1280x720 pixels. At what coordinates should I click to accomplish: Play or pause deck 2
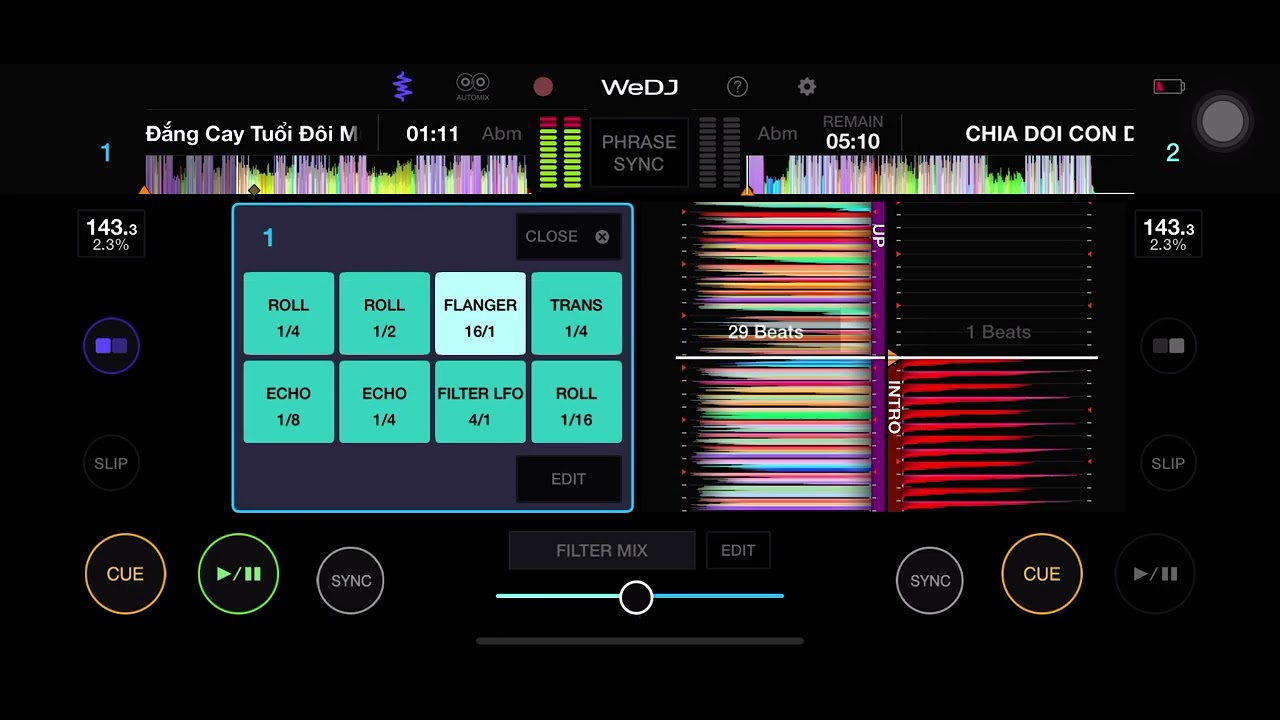point(1155,574)
